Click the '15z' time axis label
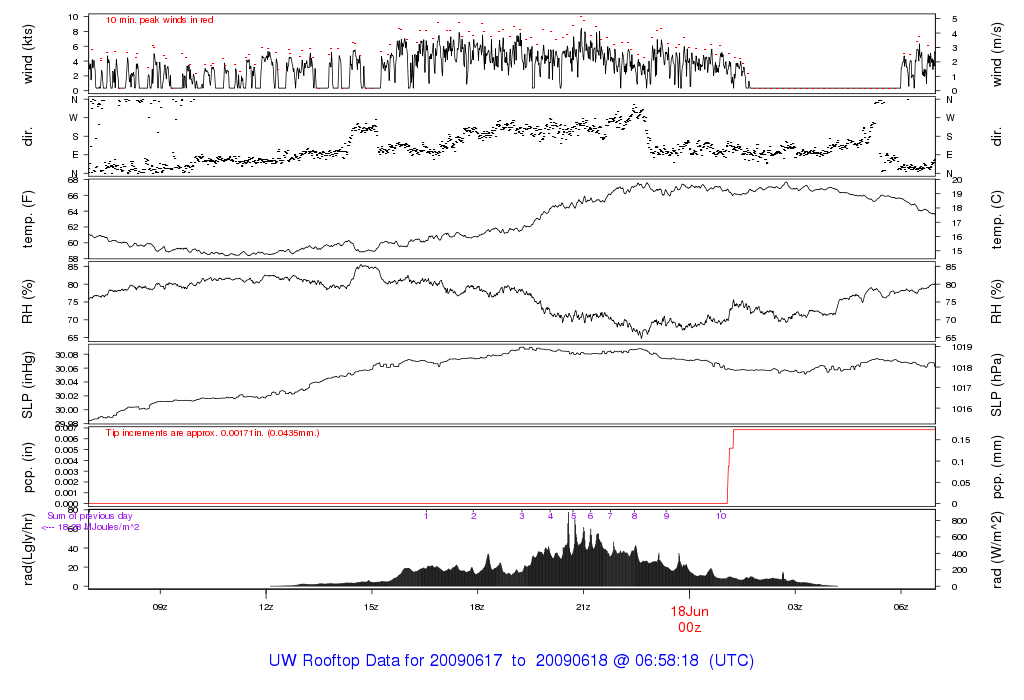Viewport: 1024px width, 700px height. (372, 607)
